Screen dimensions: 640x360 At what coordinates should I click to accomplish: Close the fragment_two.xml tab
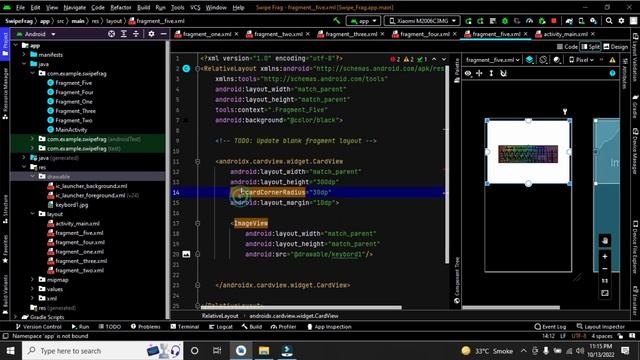coord(308,34)
